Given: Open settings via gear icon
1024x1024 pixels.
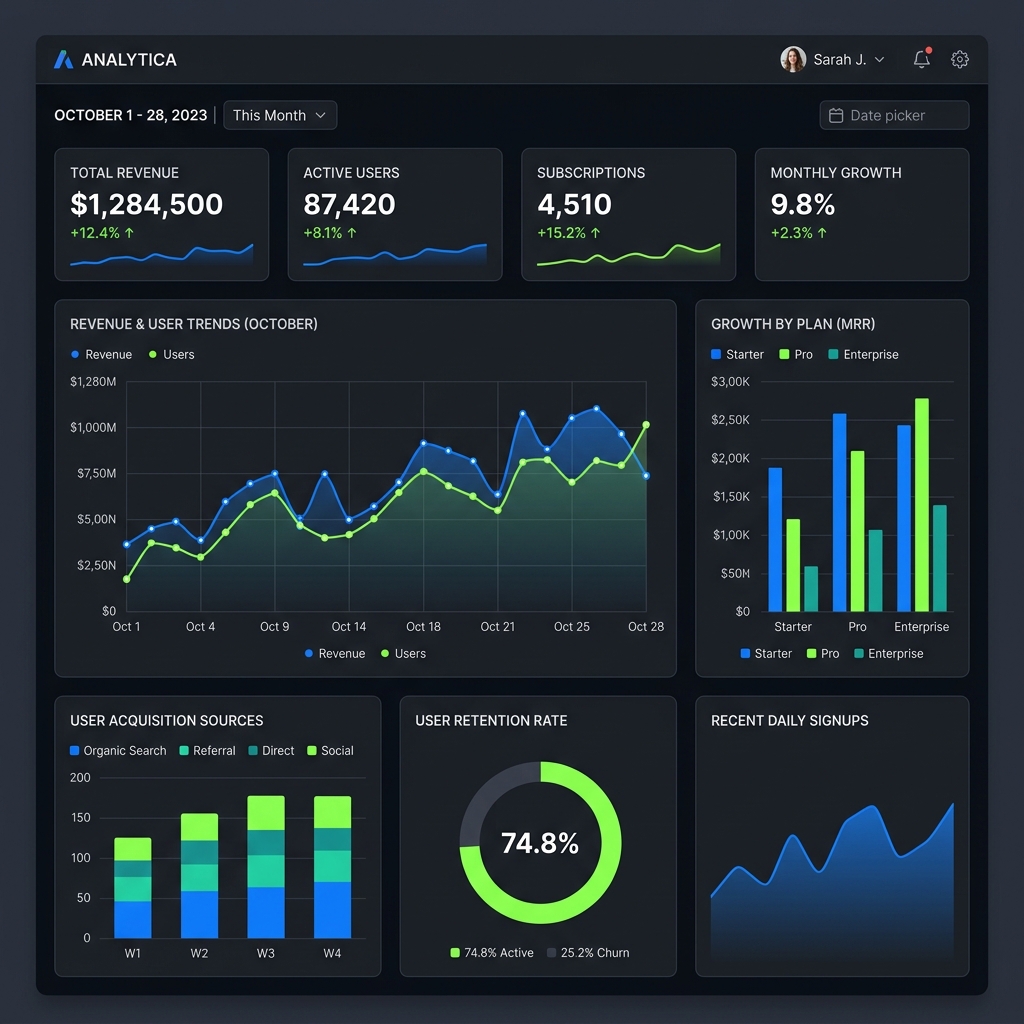Looking at the screenshot, I should [960, 60].
